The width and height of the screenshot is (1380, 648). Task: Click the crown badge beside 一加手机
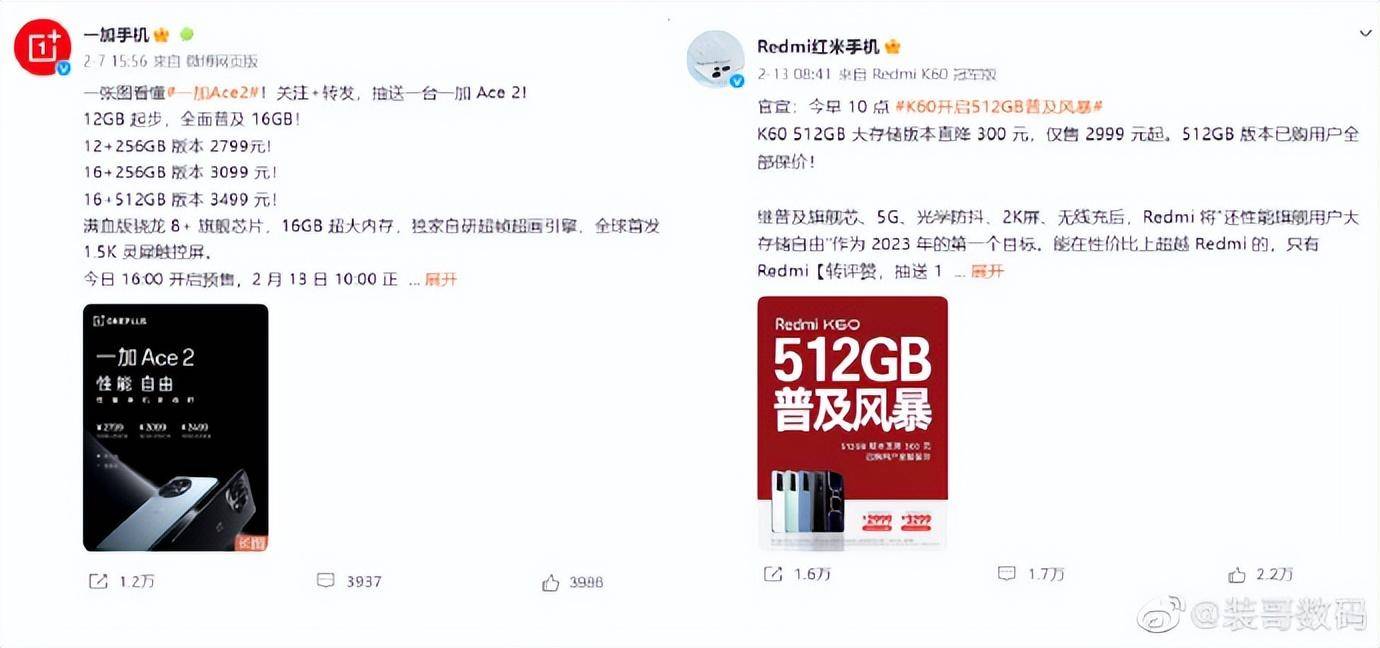(160, 35)
